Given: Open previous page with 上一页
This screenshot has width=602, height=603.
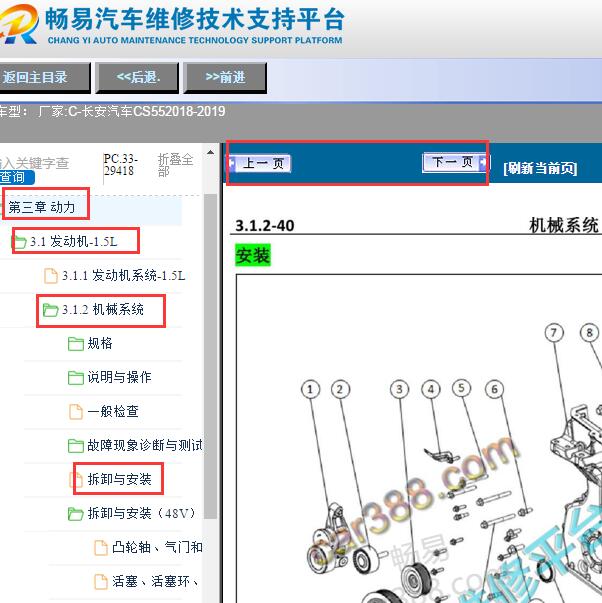Looking at the screenshot, I should pos(260,163).
